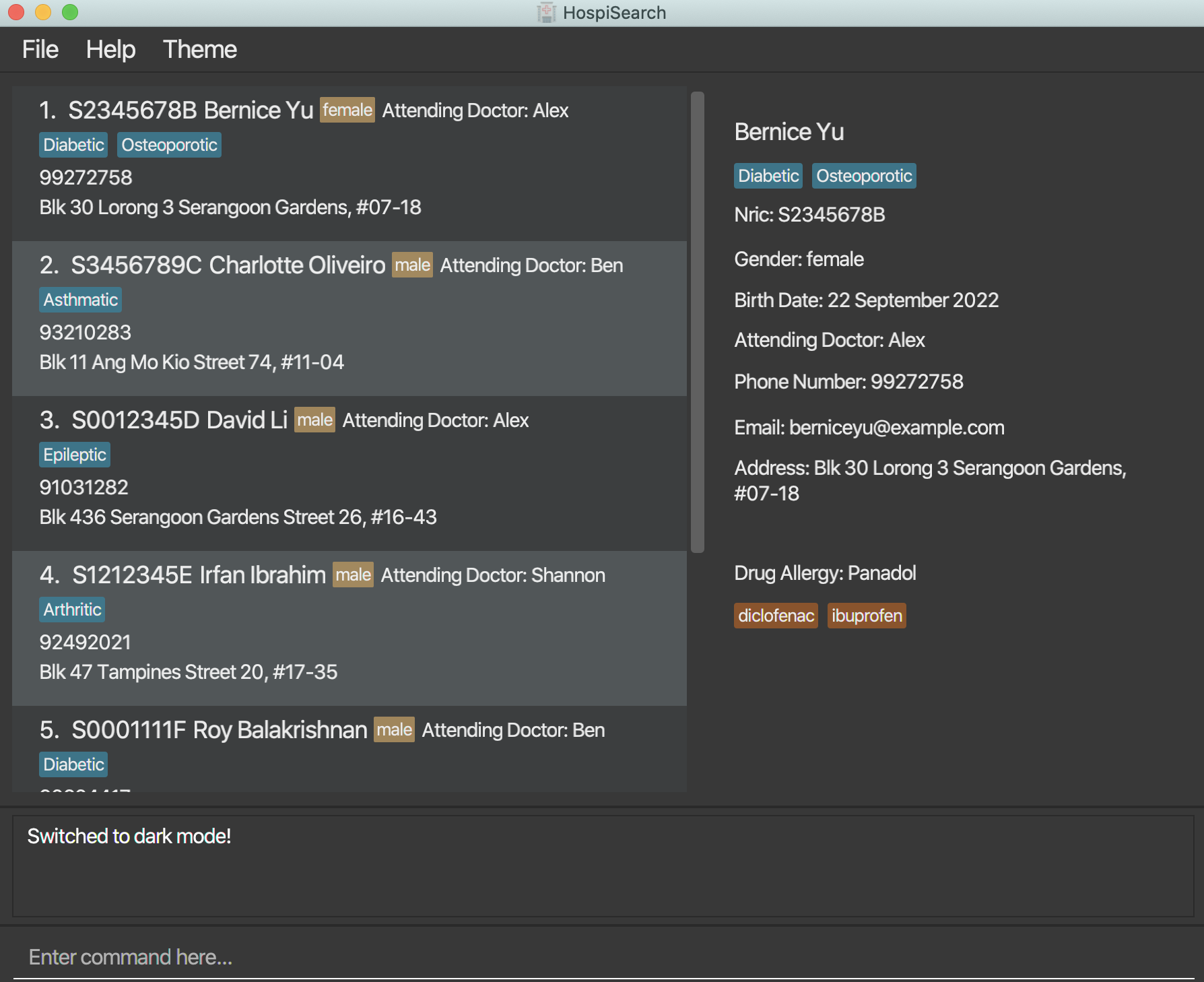Image resolution: width=1204 pixels, height=982 pixels.
Task: Click the Arthritic tag
Action: [x=72, y=610]
